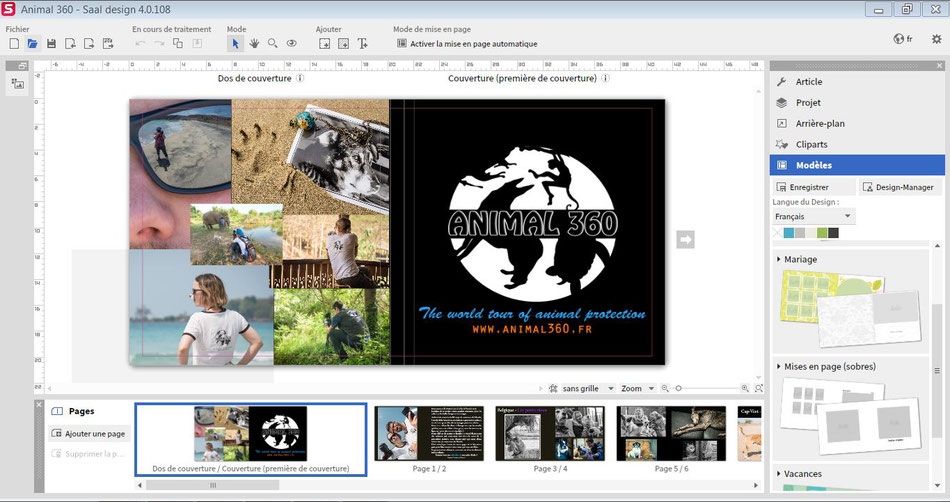Click the Pages strip horizontal scrollbar
Viewport: 950px width, 502px height.
pyautogui.click(x=213, y=485)
